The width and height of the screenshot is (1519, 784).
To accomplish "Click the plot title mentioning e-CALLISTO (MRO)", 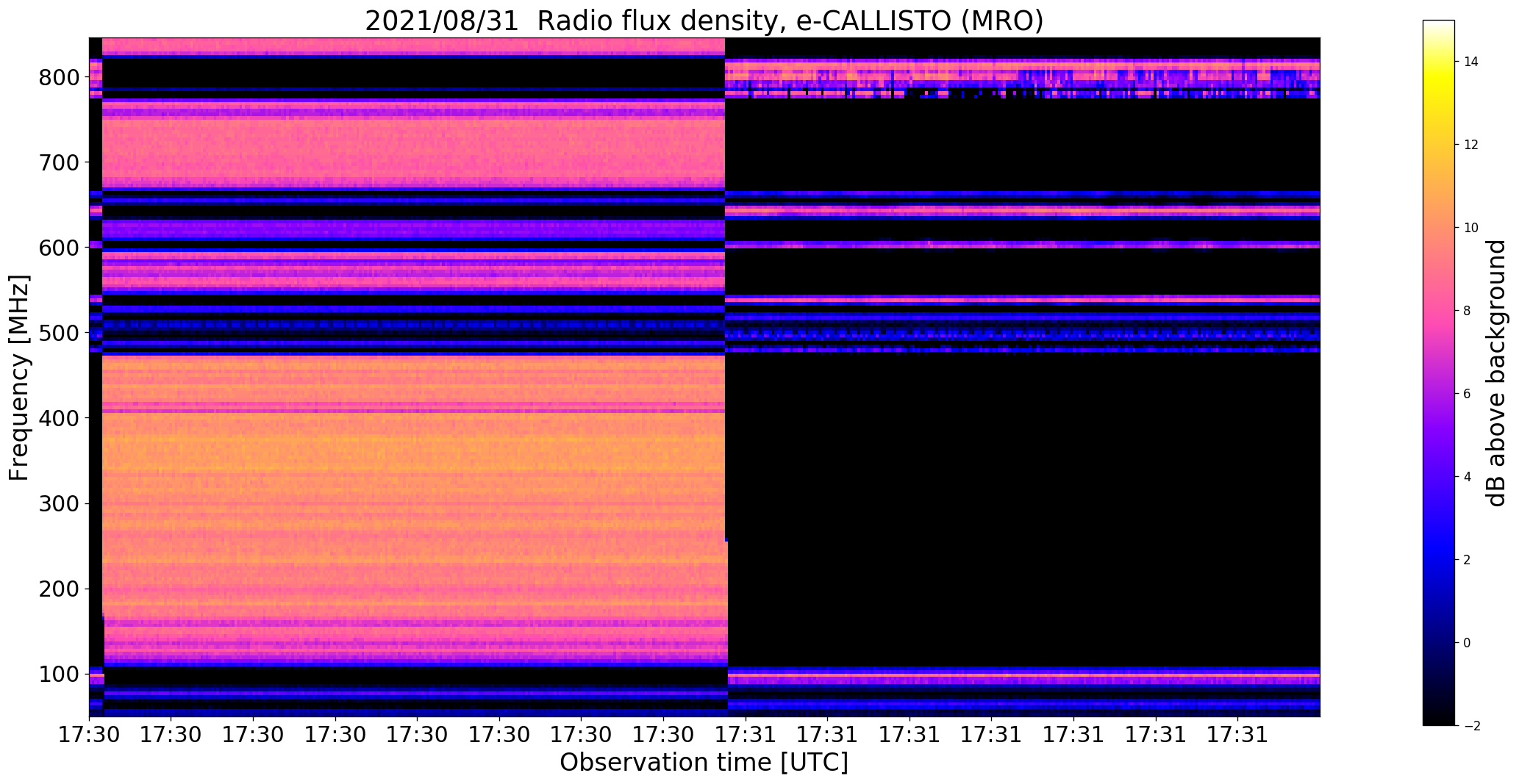I will 704,21.
